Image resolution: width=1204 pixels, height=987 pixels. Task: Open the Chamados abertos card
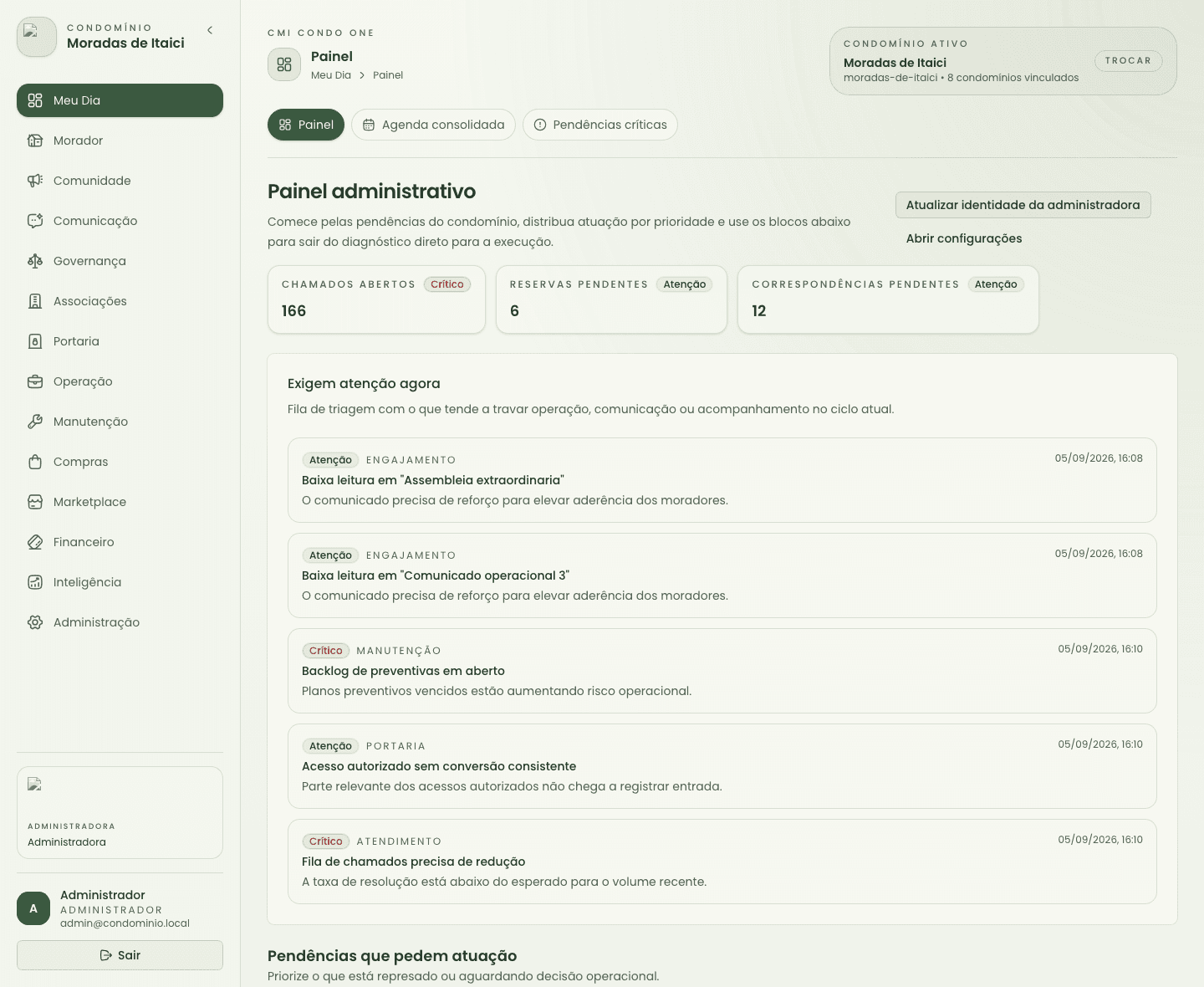click(x=376, y=299)
